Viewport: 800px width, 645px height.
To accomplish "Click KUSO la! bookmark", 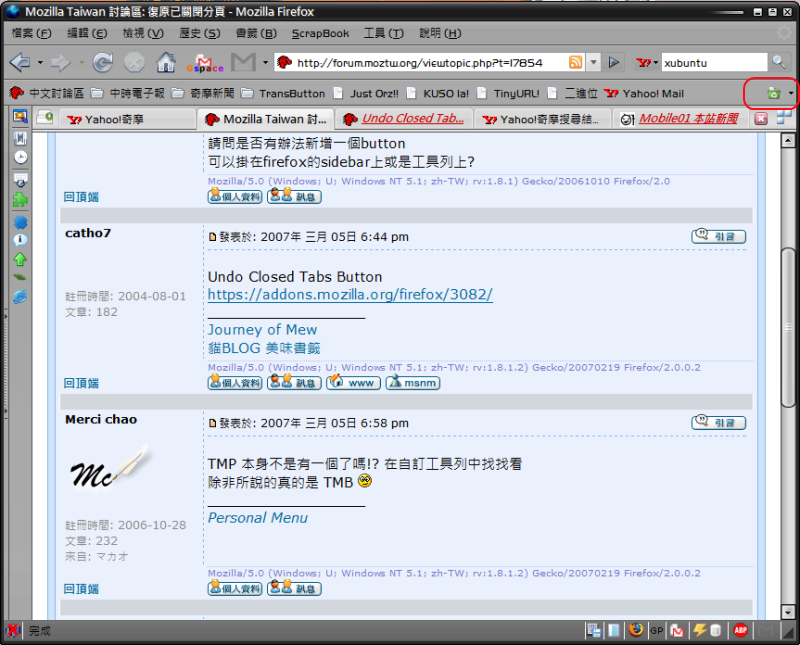I will pos(438,93).
